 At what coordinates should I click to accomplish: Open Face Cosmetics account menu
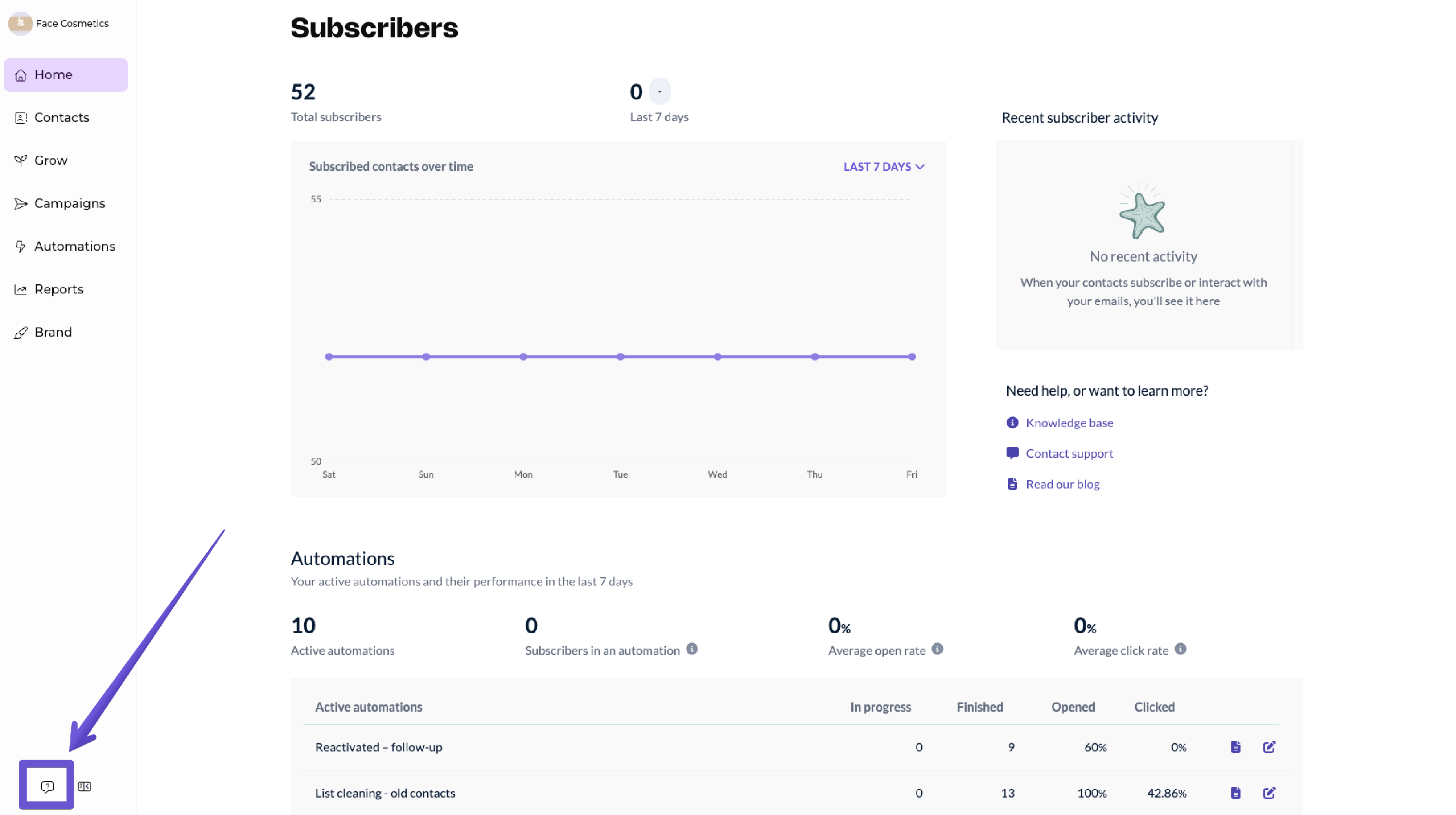pyautogui.click(x=59, y=23)
